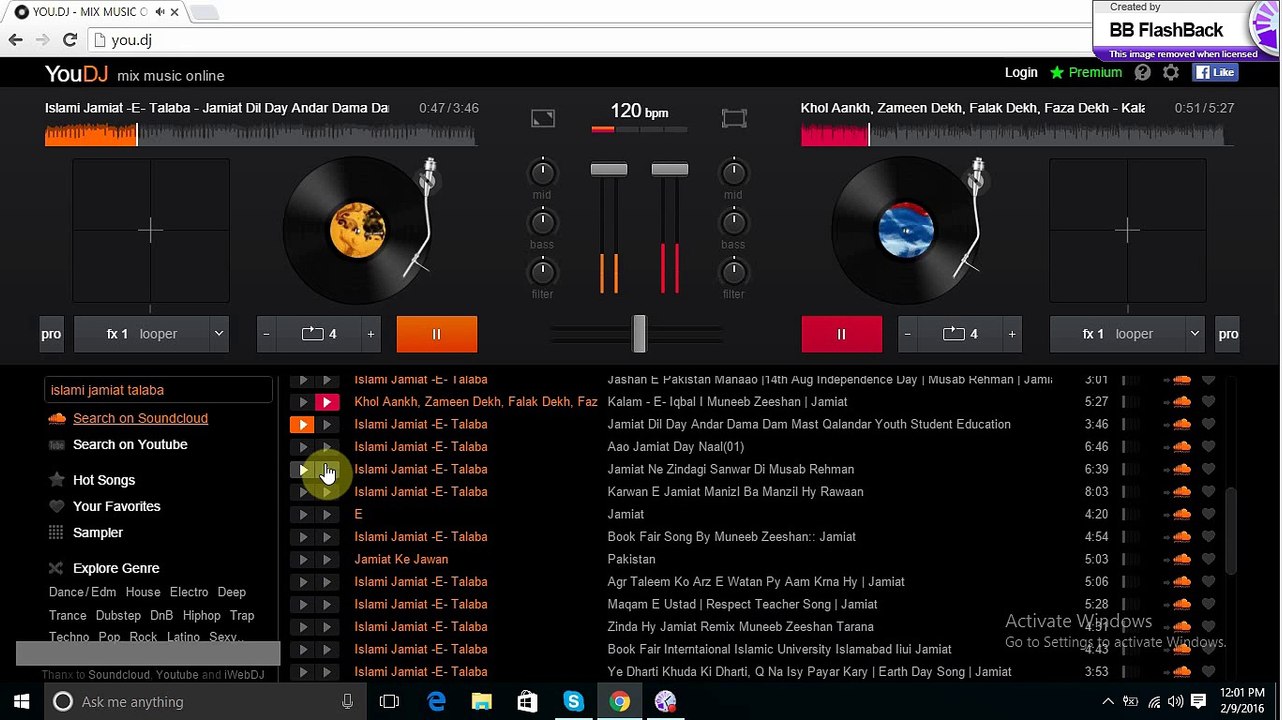Favorite the "Book Fair Song By Muneeb Zeeshan" track

(x=1208, y=537)
